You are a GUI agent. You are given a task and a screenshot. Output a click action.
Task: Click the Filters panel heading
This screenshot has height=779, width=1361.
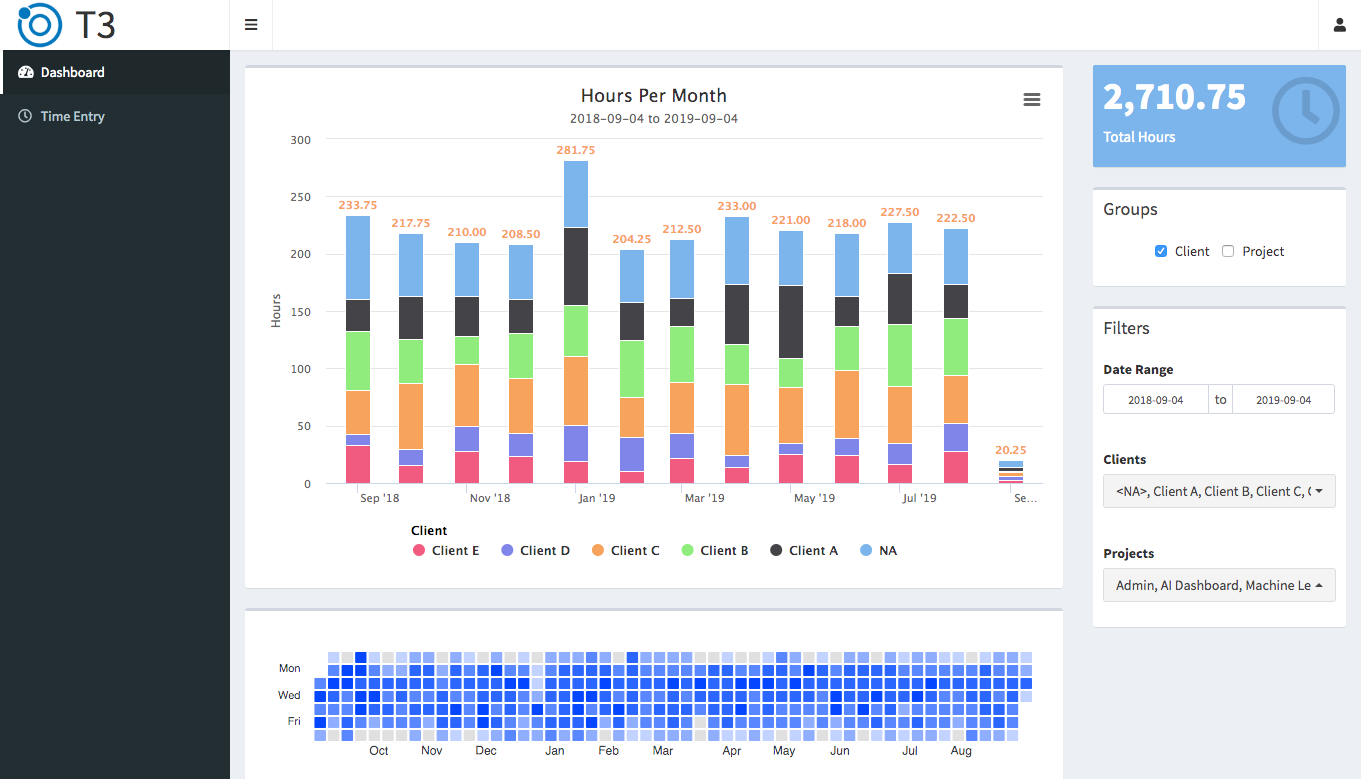pyautogui.click(x=1127, y=329)
